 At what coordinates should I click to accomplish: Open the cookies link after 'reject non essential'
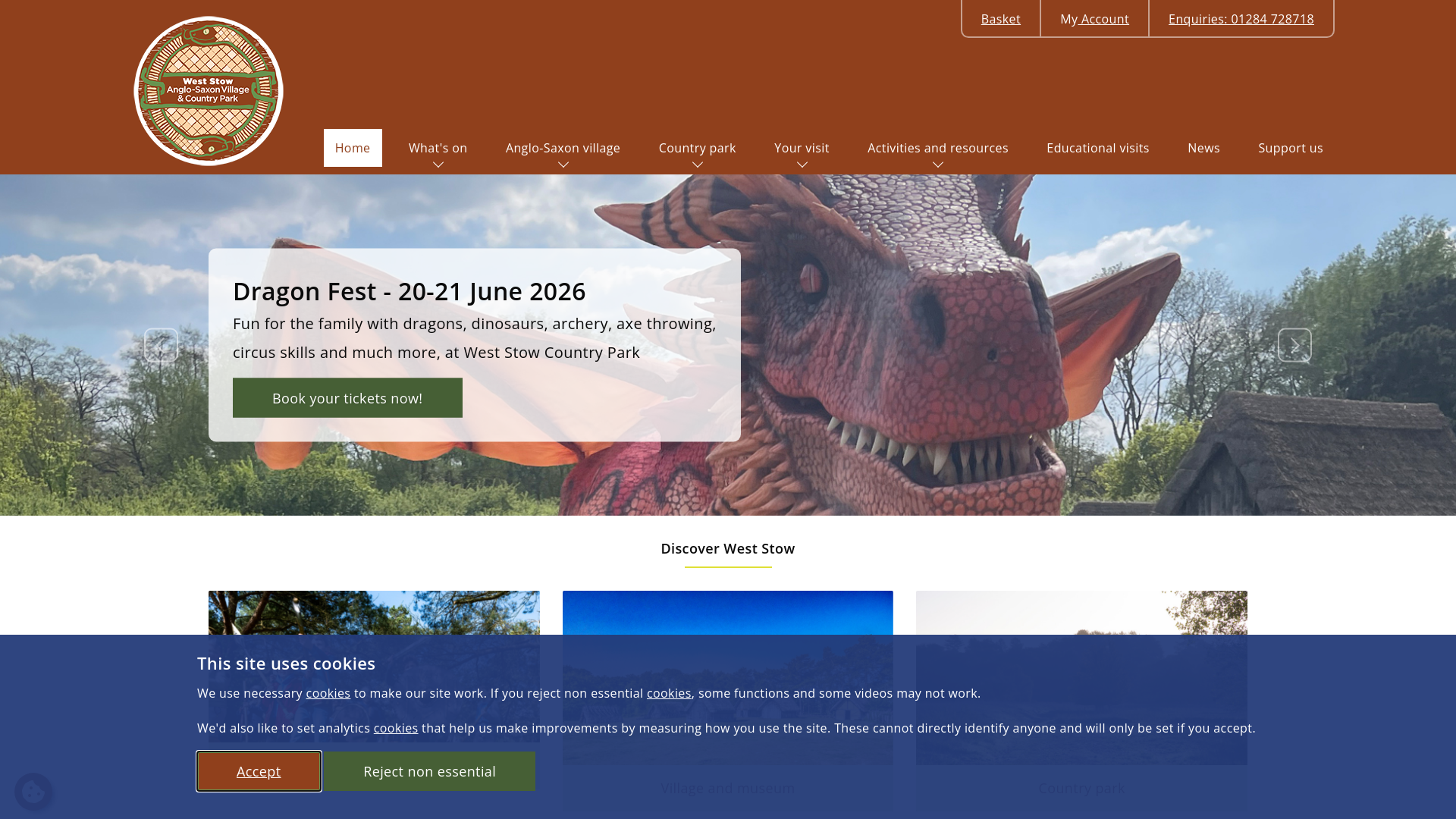[x=669, y=693]
